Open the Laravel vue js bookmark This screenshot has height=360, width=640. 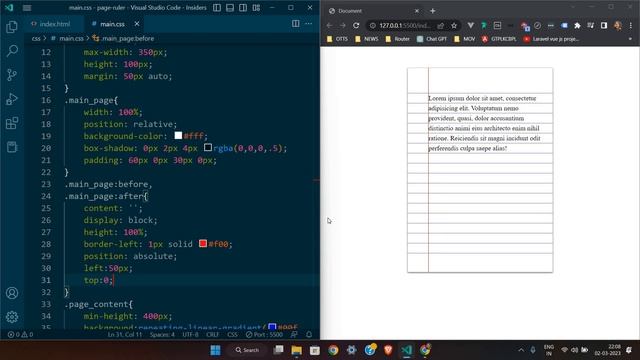click(x=551, y=39)
